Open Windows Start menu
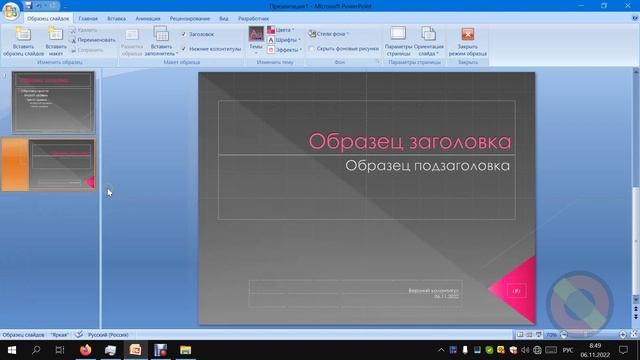640x360 pixels. [12, 350]
